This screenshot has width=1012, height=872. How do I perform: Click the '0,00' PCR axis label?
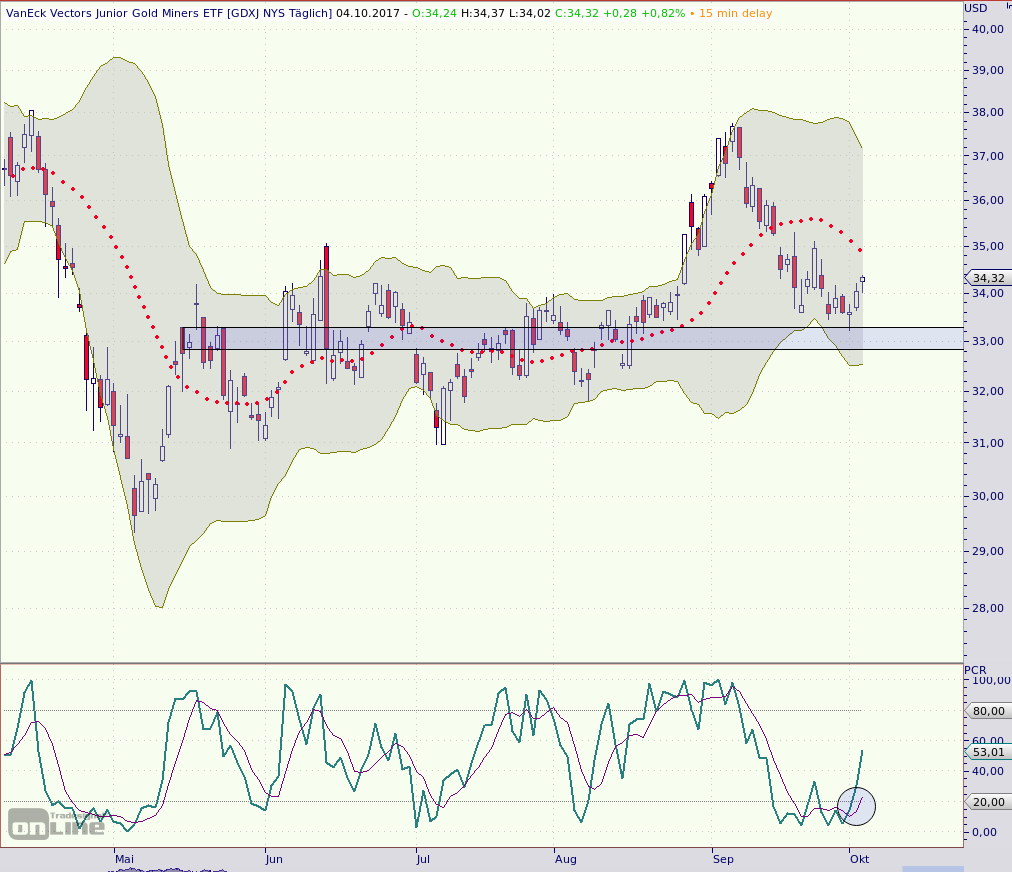[x=984, y=833]
